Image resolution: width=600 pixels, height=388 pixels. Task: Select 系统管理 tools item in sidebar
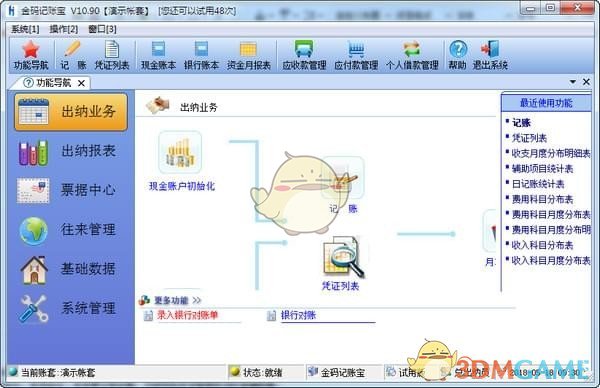point(71,308)
